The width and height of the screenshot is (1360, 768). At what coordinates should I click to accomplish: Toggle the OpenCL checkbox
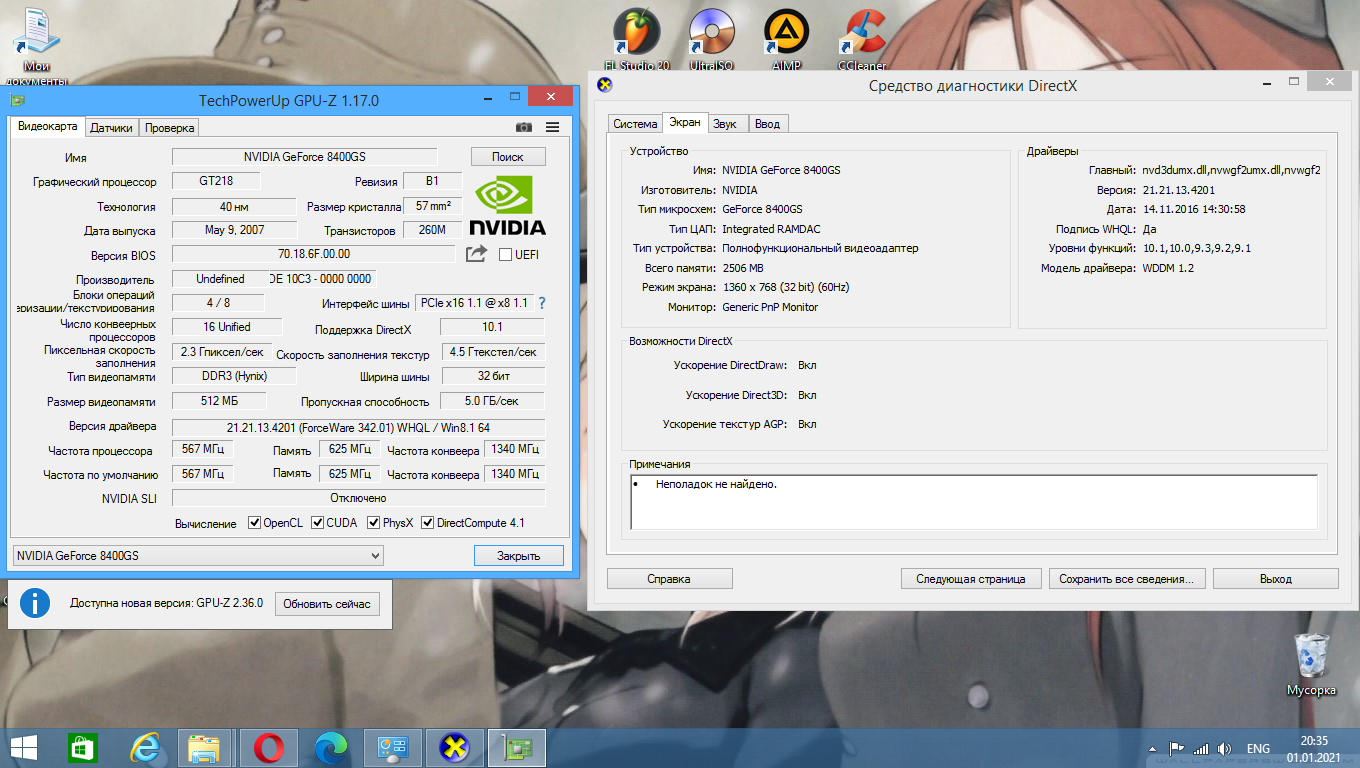pyautogui.click(x=255, y=523)
